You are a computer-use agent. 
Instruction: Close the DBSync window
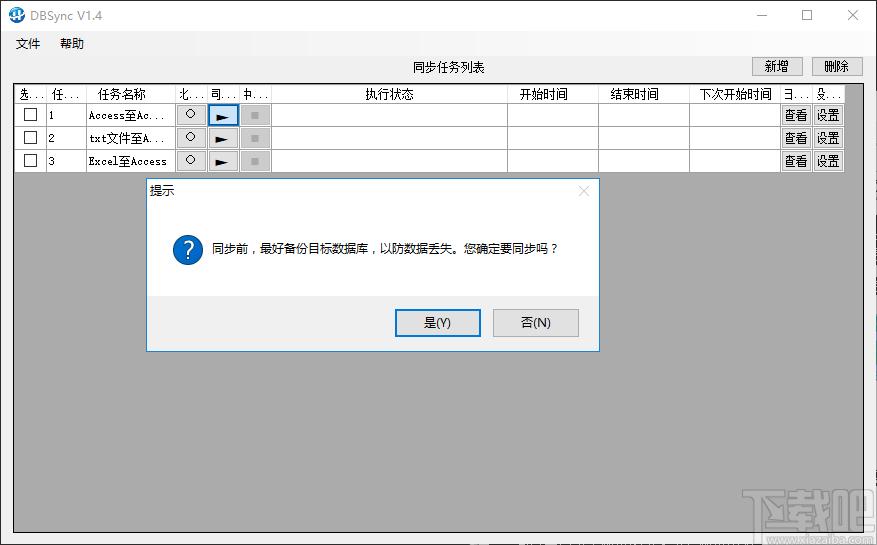coord(852,15)
